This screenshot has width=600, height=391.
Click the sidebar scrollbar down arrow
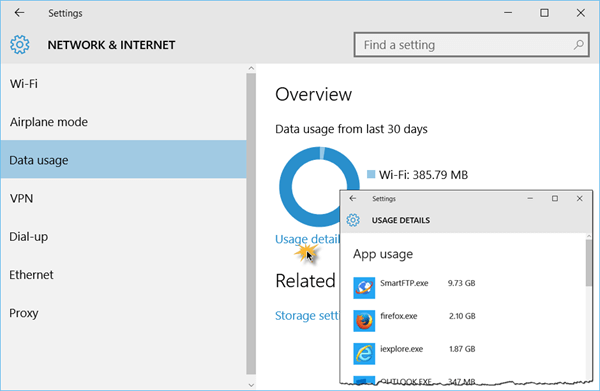coord(251,385)
